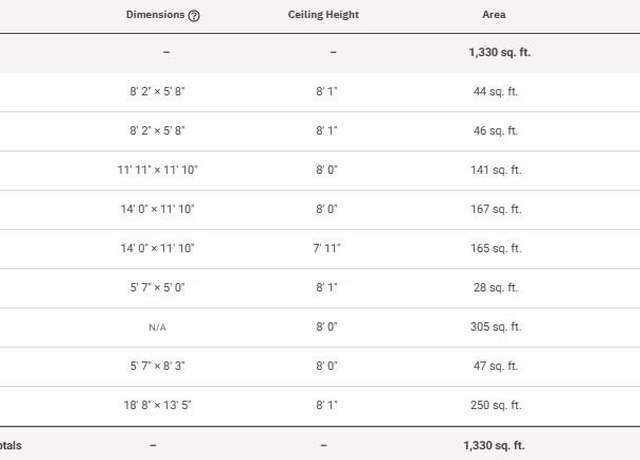Select the 28 sq. ft. area cell

(x=496, y=287)
